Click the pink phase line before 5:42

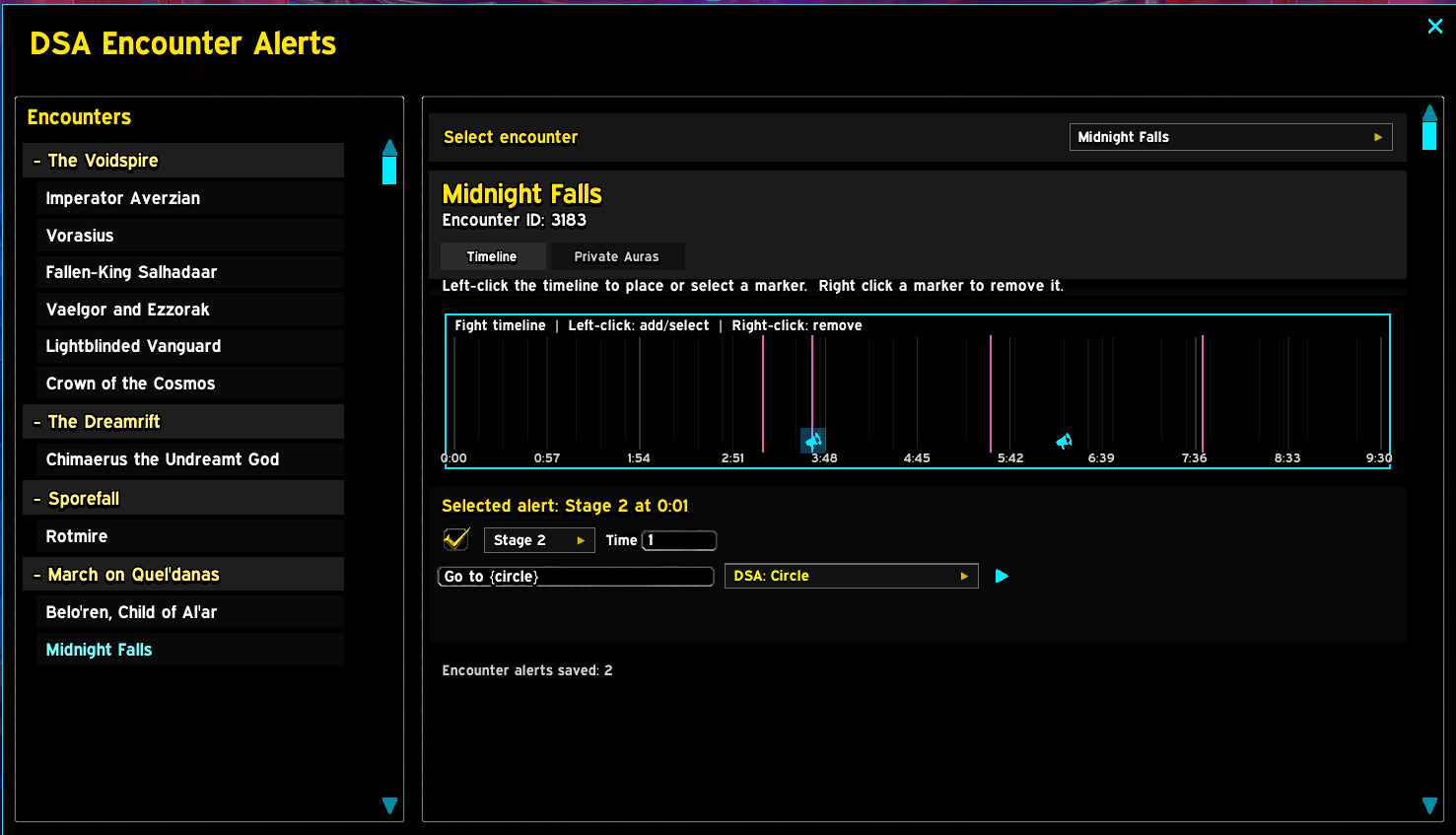991,393
